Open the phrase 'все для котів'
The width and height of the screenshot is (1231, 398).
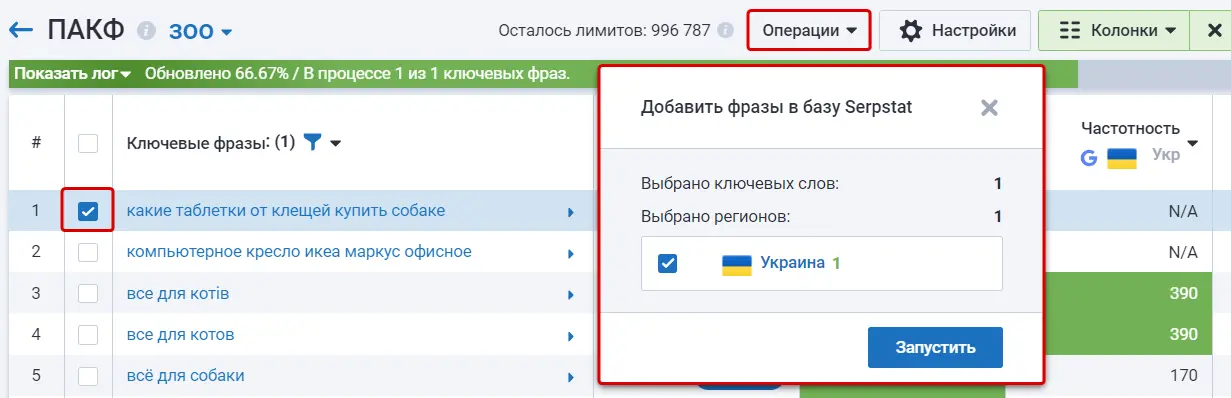click(177, 294)
